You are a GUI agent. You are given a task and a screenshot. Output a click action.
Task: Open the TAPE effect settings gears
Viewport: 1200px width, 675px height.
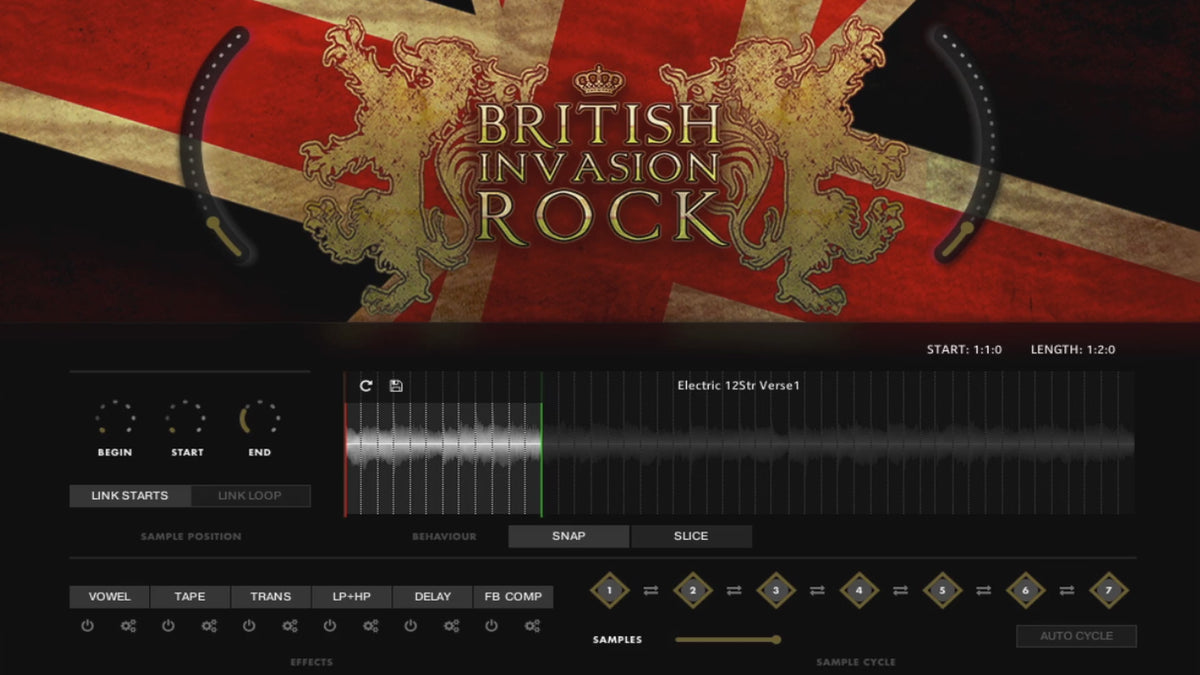(x=209, y=626)
